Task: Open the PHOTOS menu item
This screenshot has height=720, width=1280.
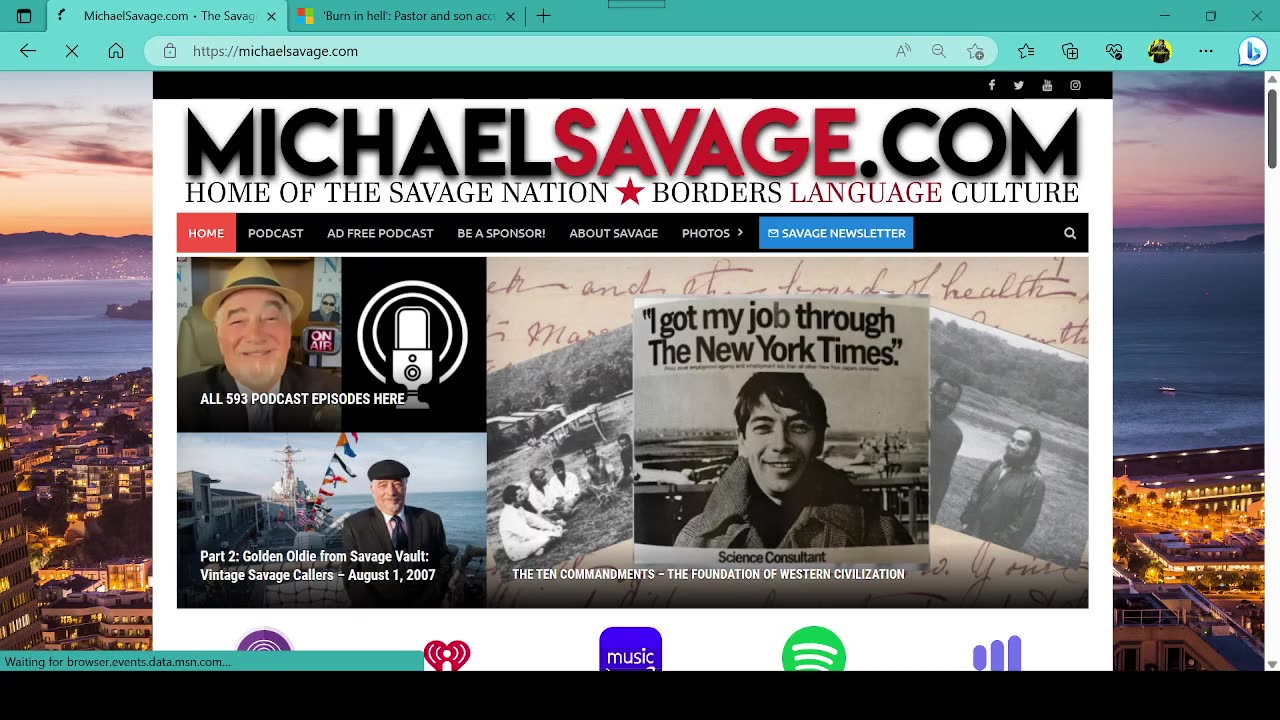Action: click(x=706, y=233)
